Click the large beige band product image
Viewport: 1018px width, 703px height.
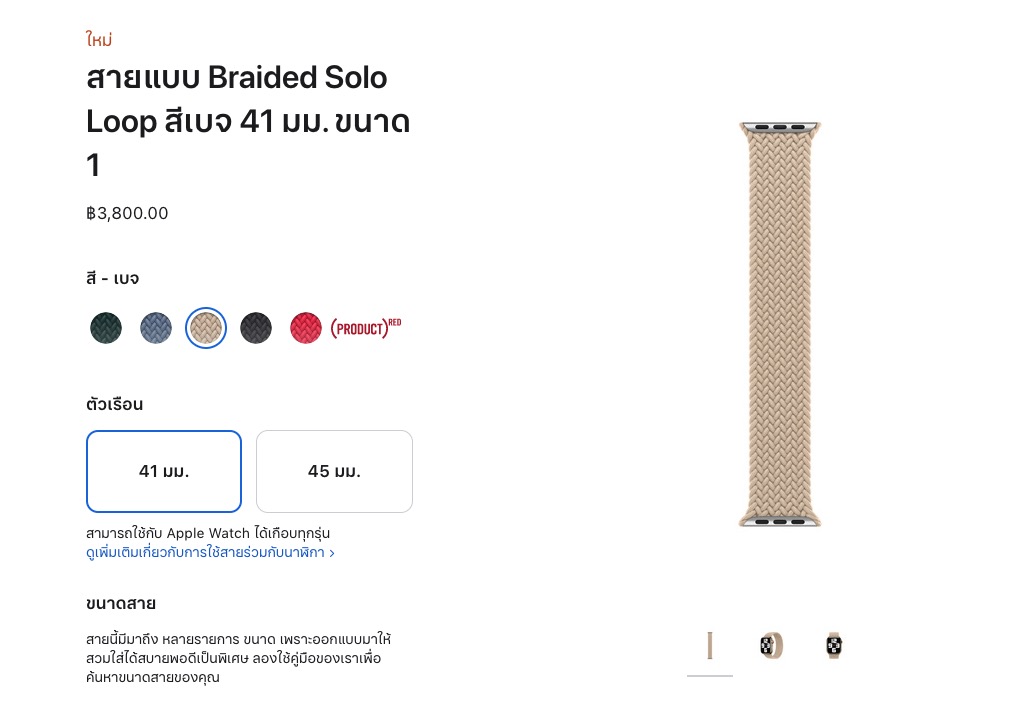[x=779, y=324]
